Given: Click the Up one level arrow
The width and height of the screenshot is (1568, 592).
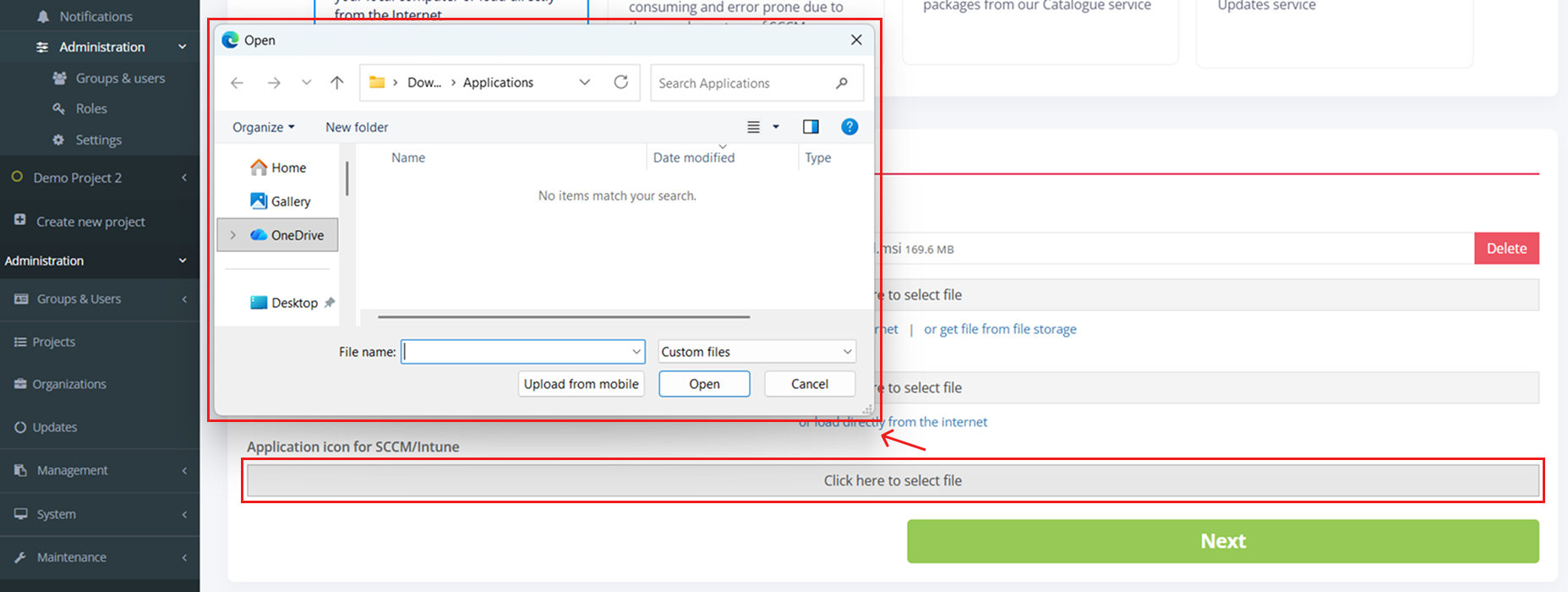Looking at the screenshot, I should pyautogui.click(x=336, y=82).
